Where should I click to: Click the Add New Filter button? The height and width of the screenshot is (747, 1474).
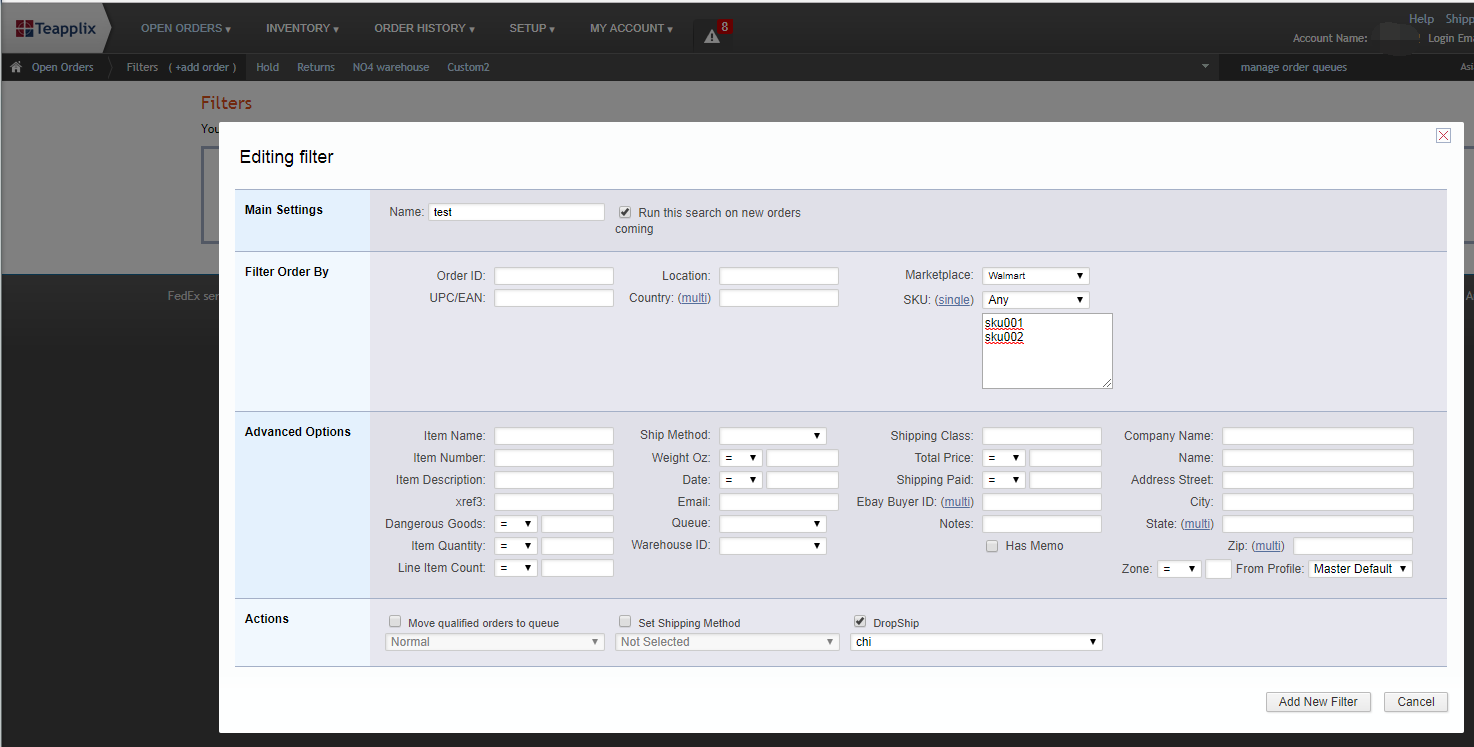pyautogui.click(x=1318, y=702)
